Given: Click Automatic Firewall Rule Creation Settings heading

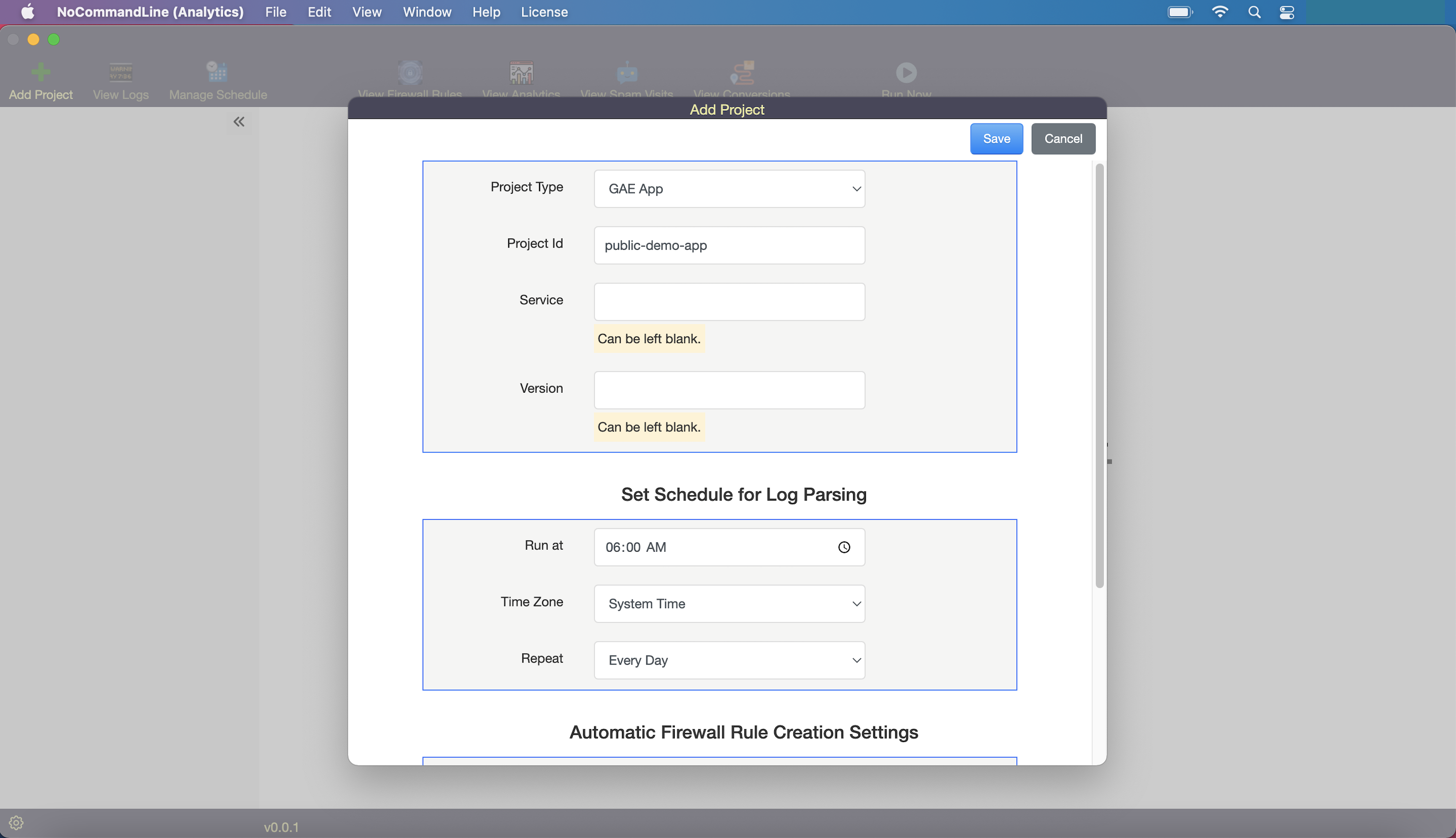Looking at the screenshot, I should pyautogui.click(x=744, y=732).
